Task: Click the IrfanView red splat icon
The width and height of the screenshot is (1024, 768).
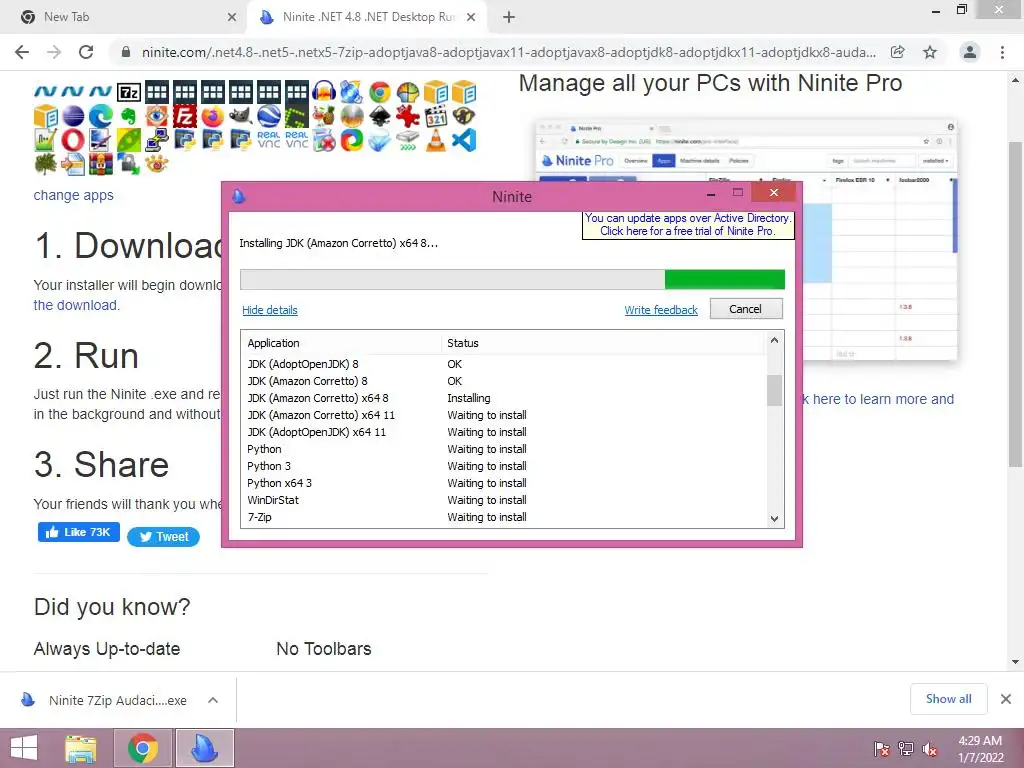Action: coord(408,116)
